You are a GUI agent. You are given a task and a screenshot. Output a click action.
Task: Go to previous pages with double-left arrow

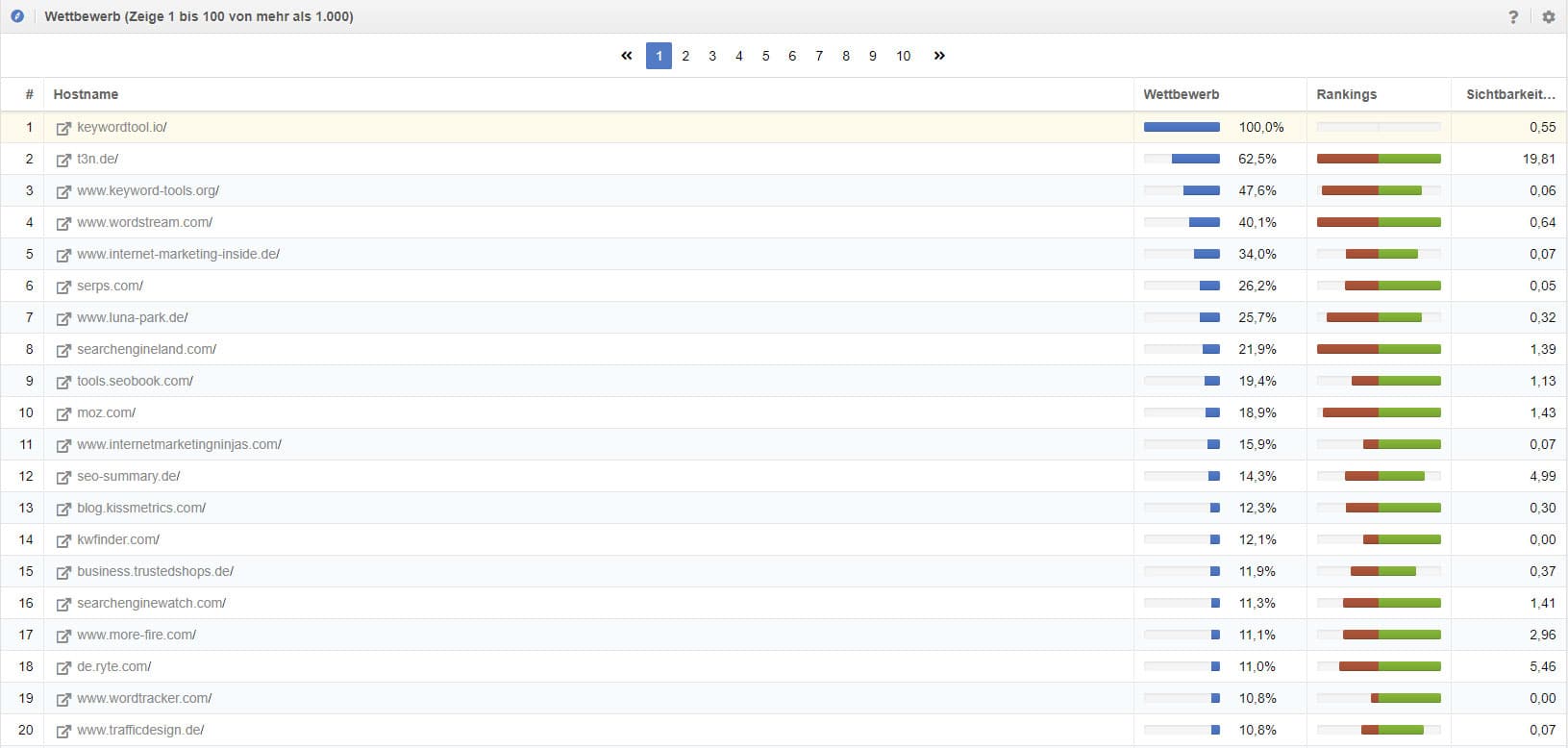pos(627,56)
